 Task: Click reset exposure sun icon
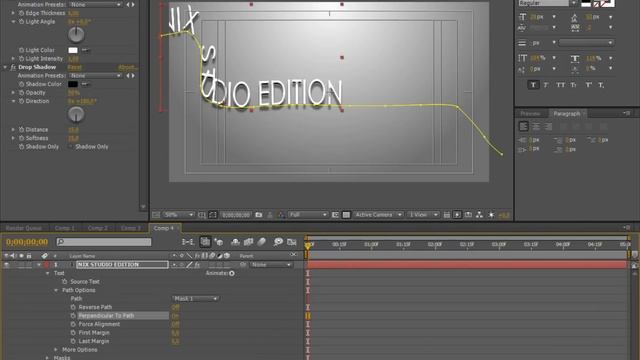coord(491,215)
